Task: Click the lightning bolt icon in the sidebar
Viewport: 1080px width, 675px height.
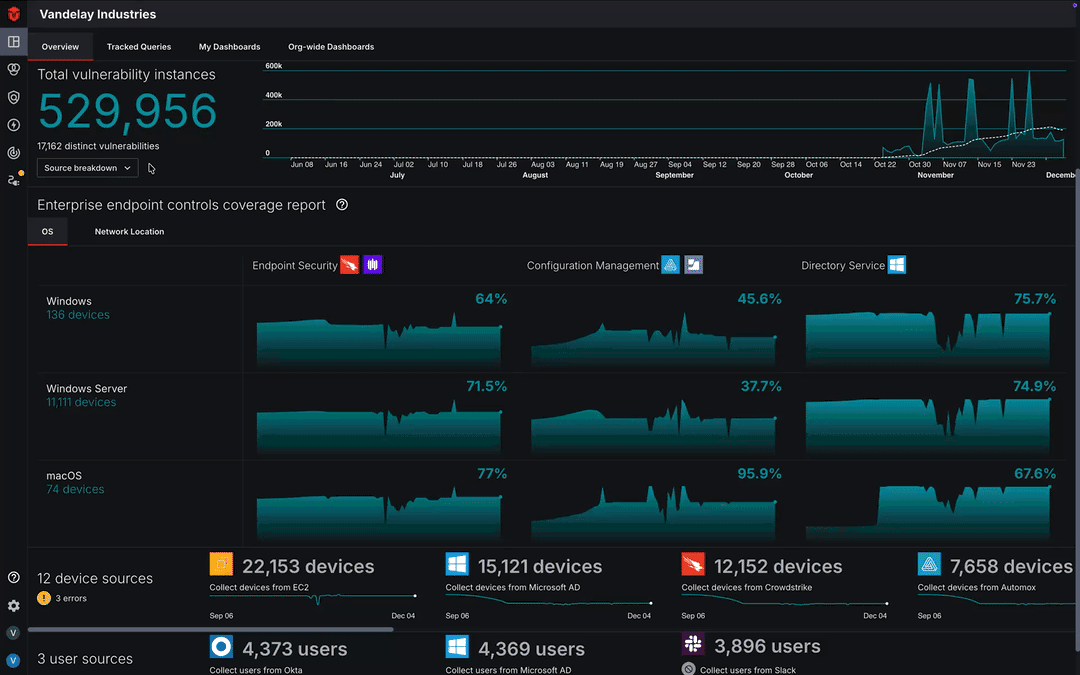Action: pyautogui.click(x=13, y=124)
